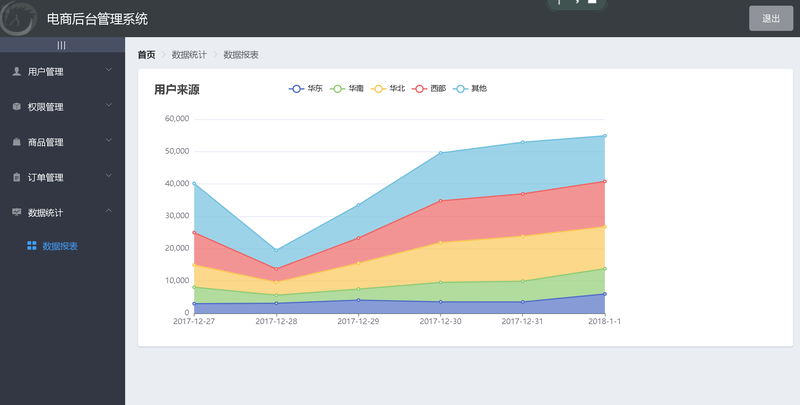800x405 pixels.
Task: Toggle the 华南 legend series
Action: click(x=347, y=89)
